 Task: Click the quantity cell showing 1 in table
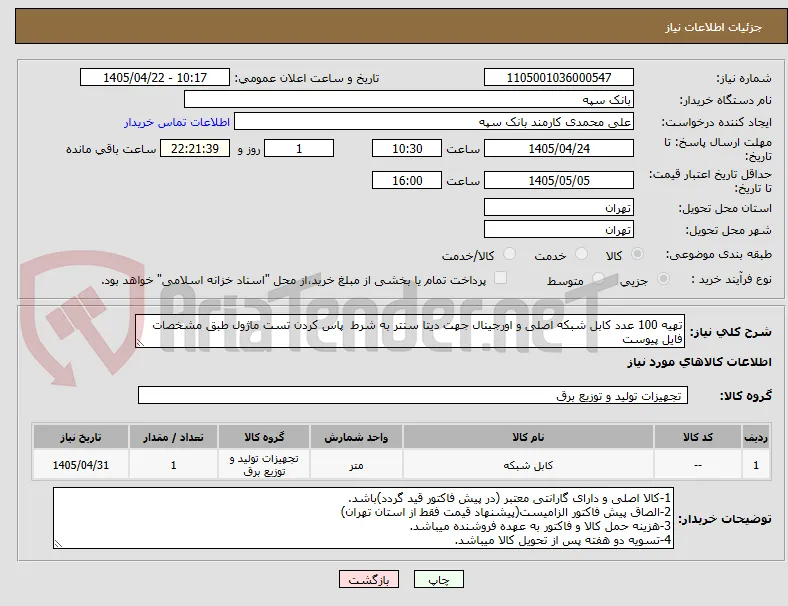point(173,465)
